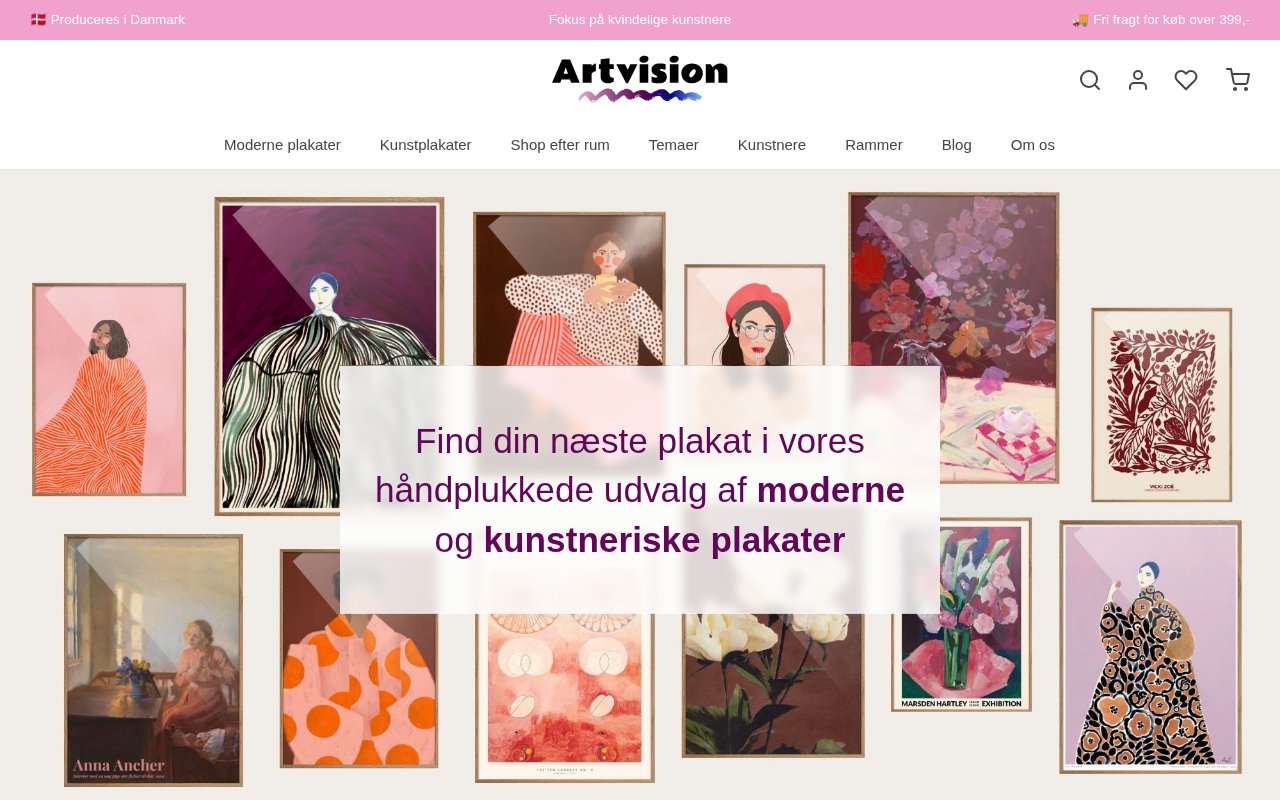Go to the Rammer page
Screen dimensions: 1280x800
(x=874, y=145)
